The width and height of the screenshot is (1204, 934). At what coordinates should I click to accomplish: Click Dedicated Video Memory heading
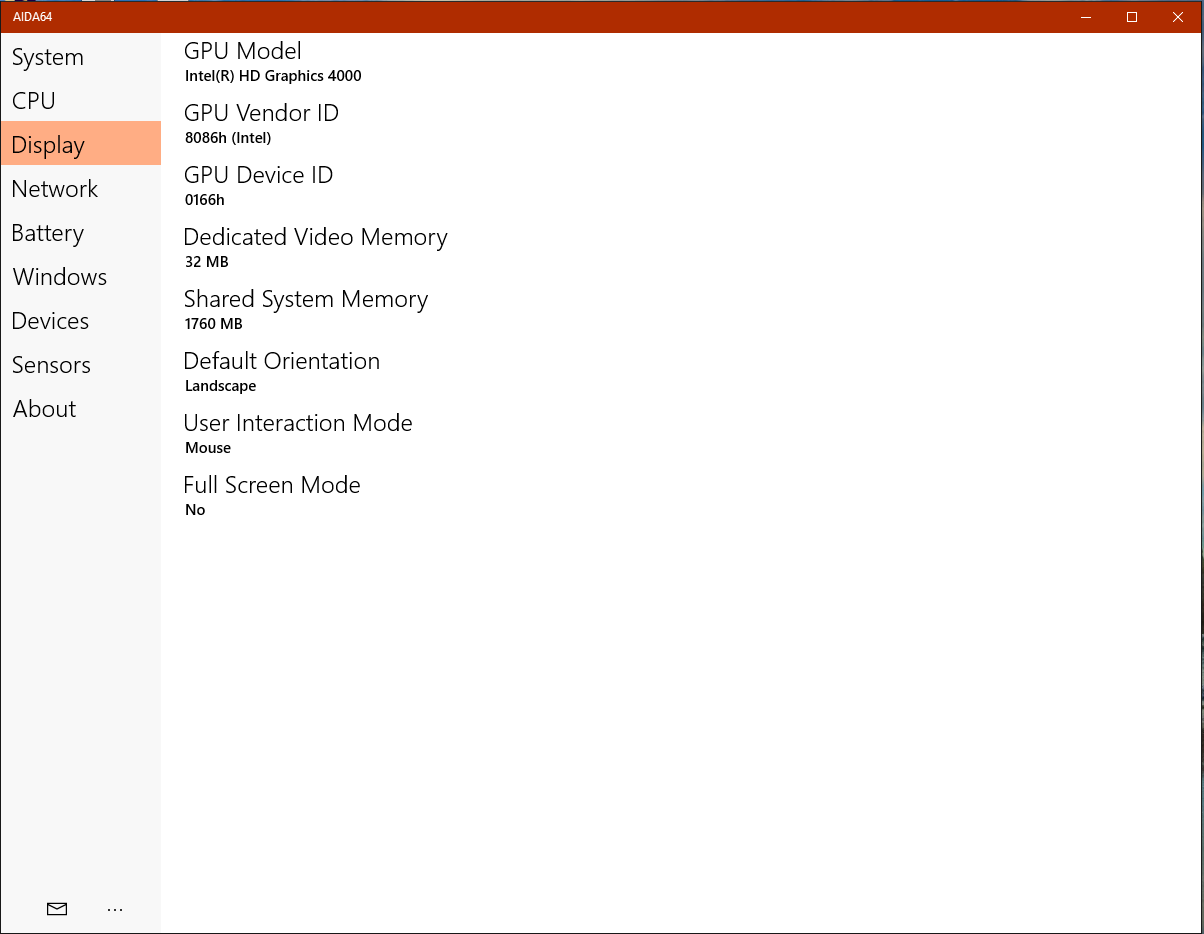click(315, 238)
